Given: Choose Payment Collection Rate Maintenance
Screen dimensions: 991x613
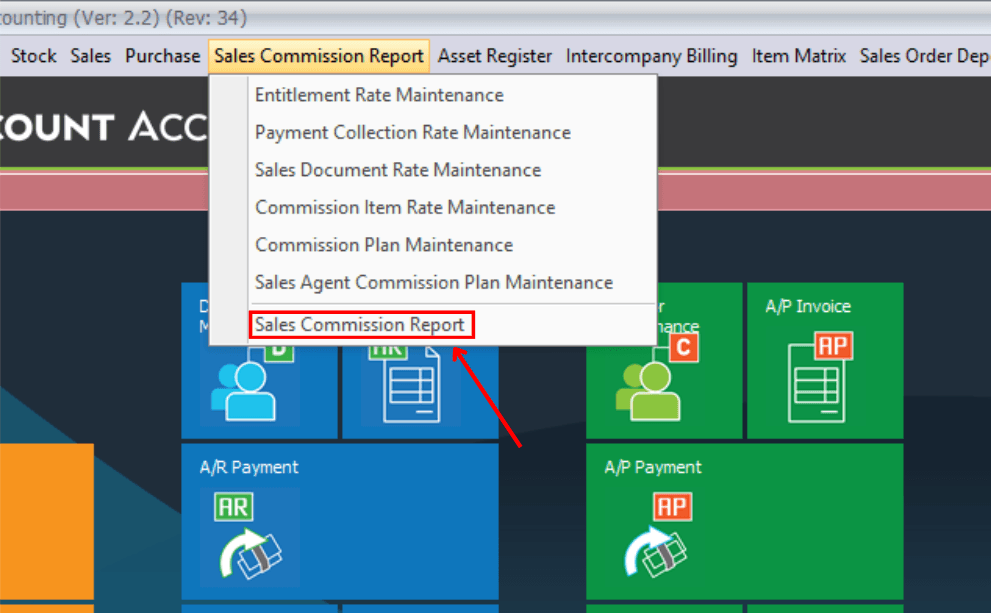Looking at the screenshot, I should (x=412, y=132).
